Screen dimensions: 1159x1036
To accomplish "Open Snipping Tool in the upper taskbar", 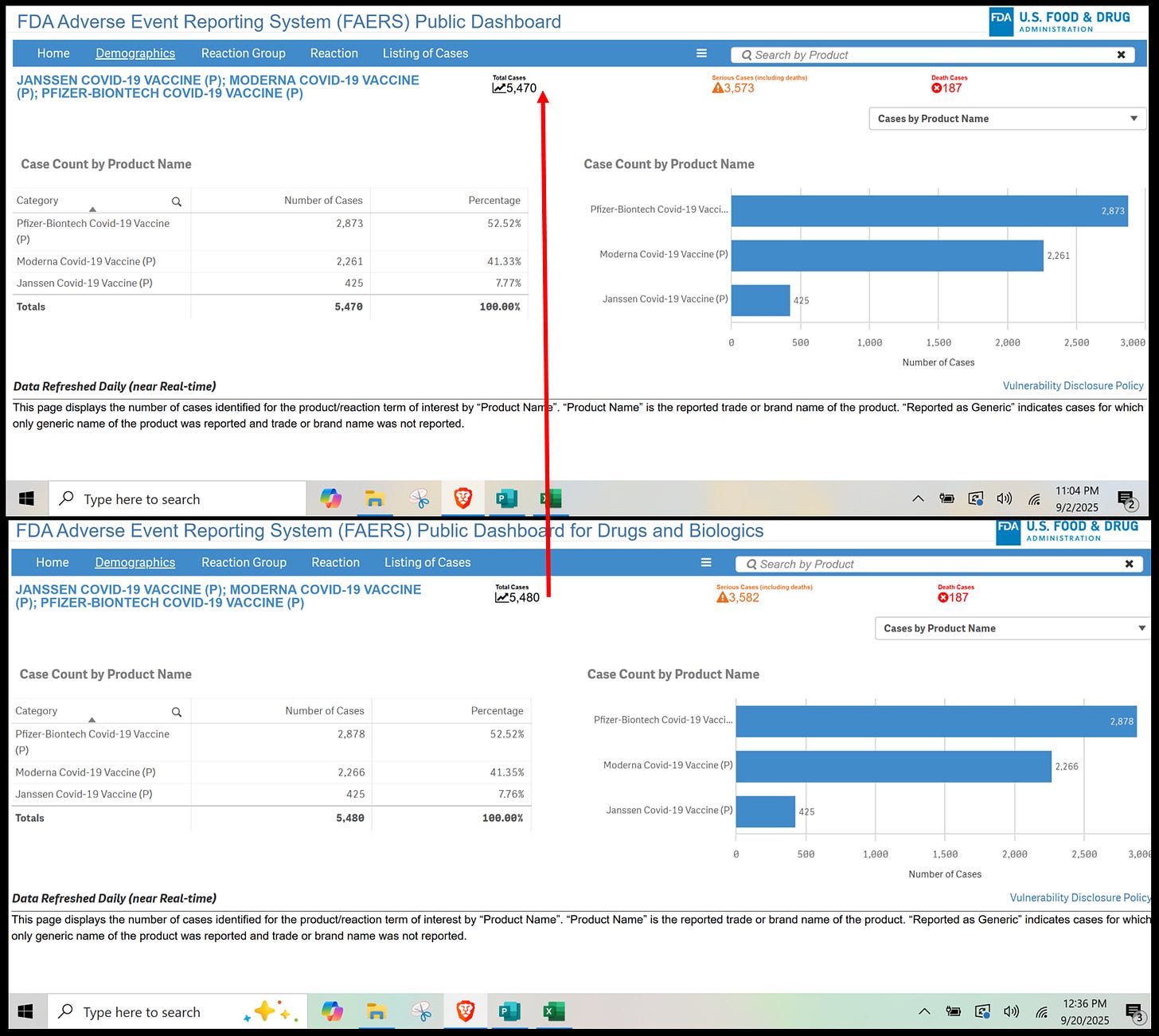I will pyautogui.click(x=420, y=498).
